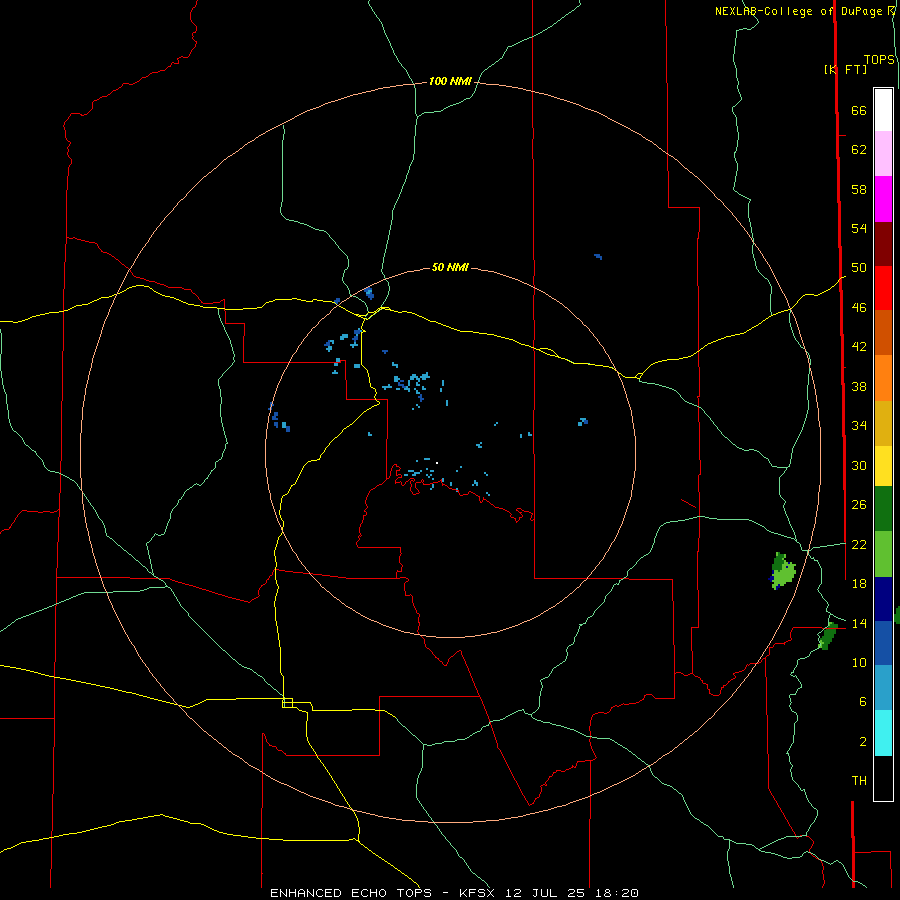
Task: Click the 42 legend value
Action: tap(859, 347)
